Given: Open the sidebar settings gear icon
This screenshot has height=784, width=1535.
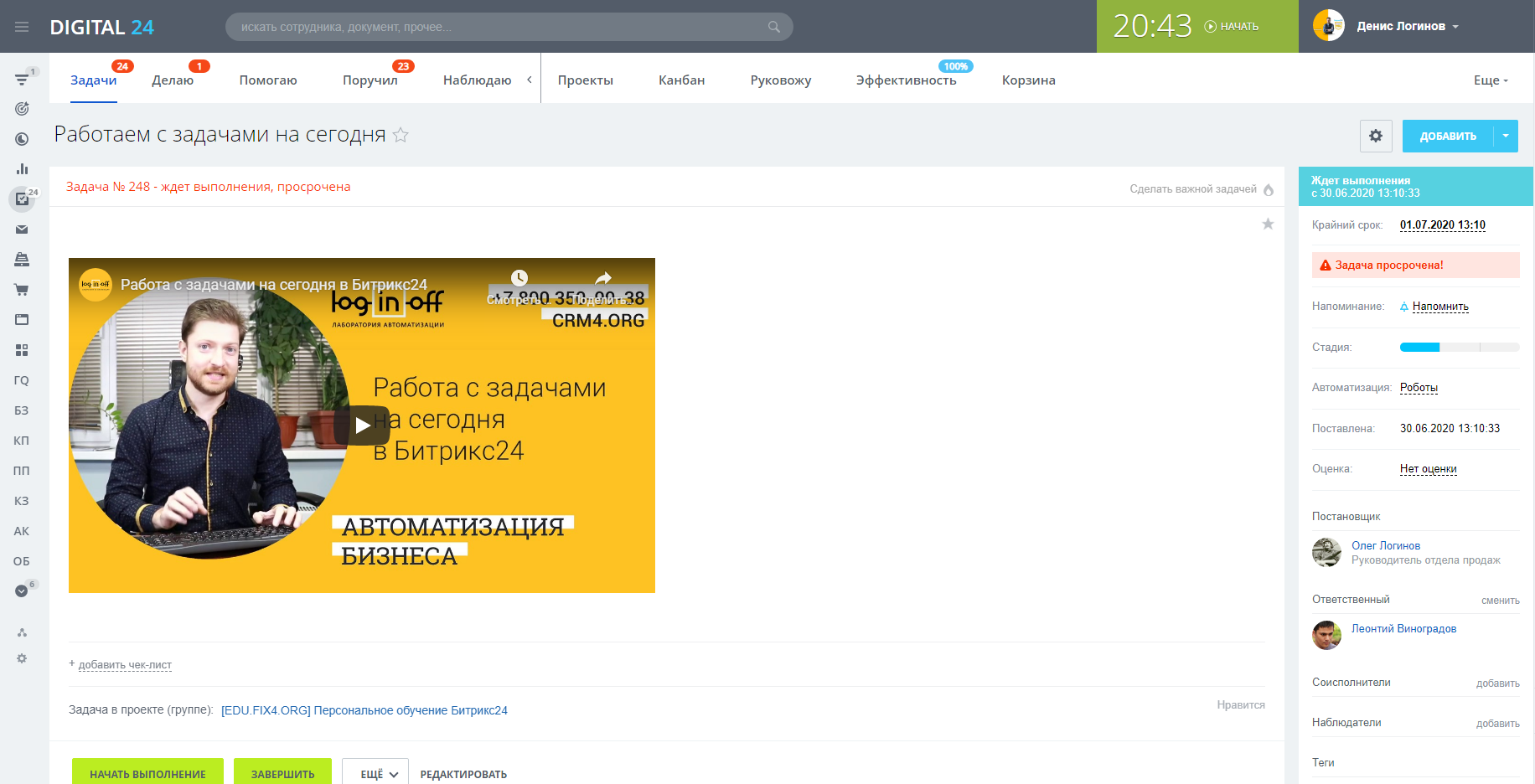Looking at the screenshot, I should [22, 658].
